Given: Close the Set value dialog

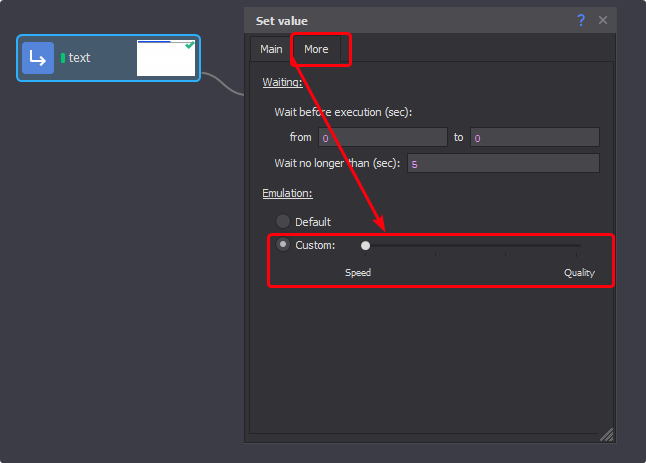Looking at the screenshot, I should (x=603, y=20).
